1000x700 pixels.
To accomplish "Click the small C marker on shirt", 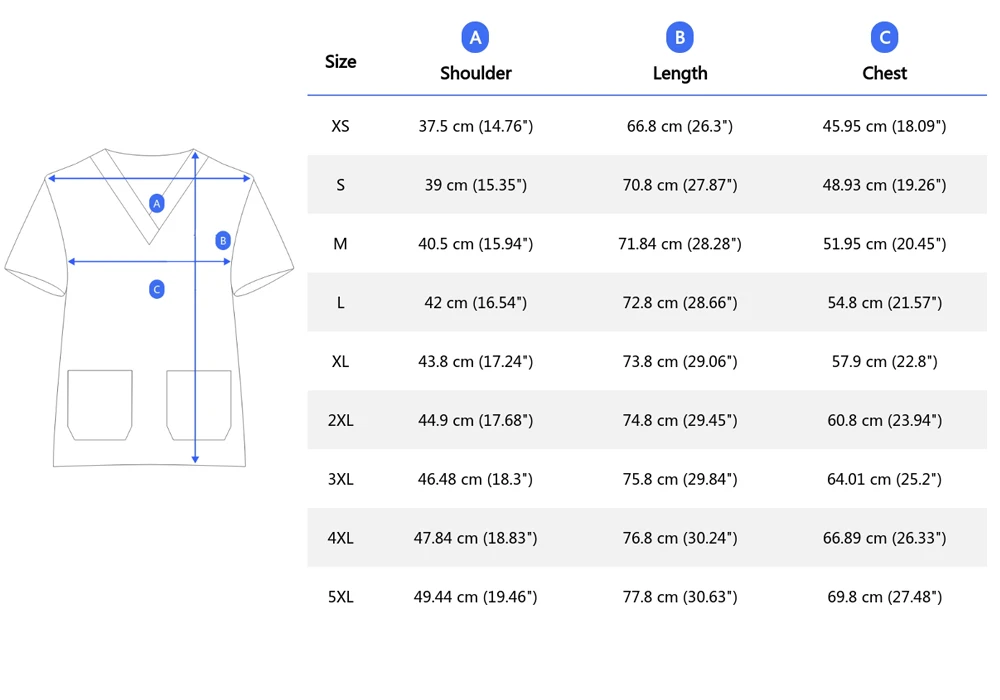I will [x=156, y=289].
